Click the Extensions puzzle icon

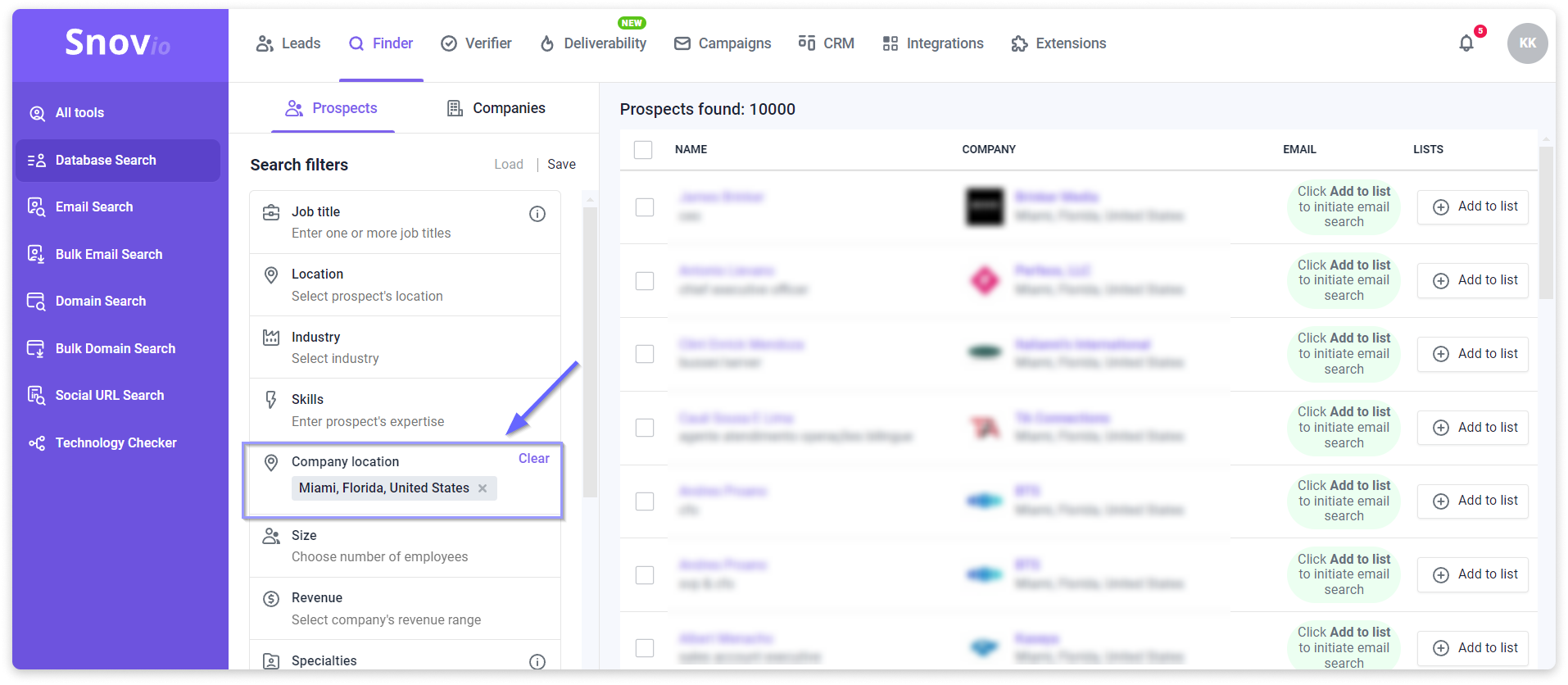(x=1019, y=43)
